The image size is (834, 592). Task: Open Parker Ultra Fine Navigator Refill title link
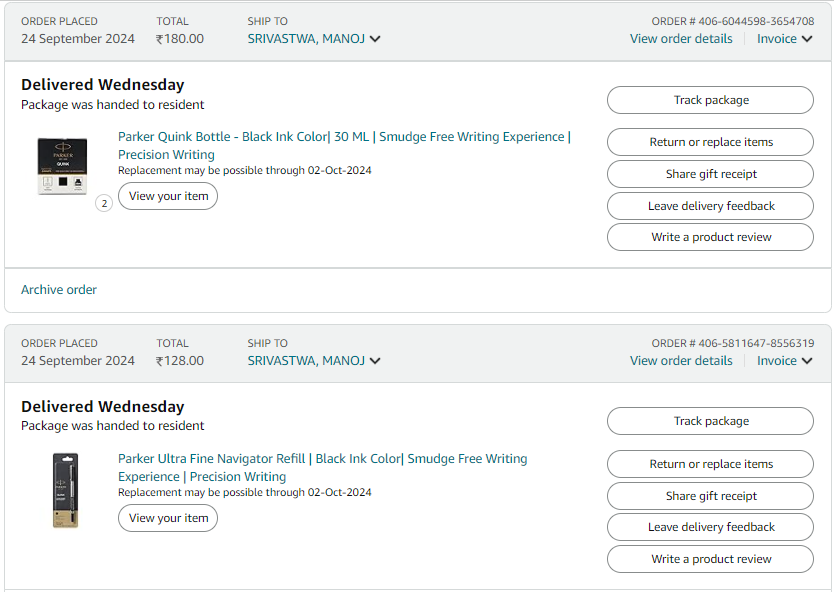pyautogui.click(x=322, y=468)
